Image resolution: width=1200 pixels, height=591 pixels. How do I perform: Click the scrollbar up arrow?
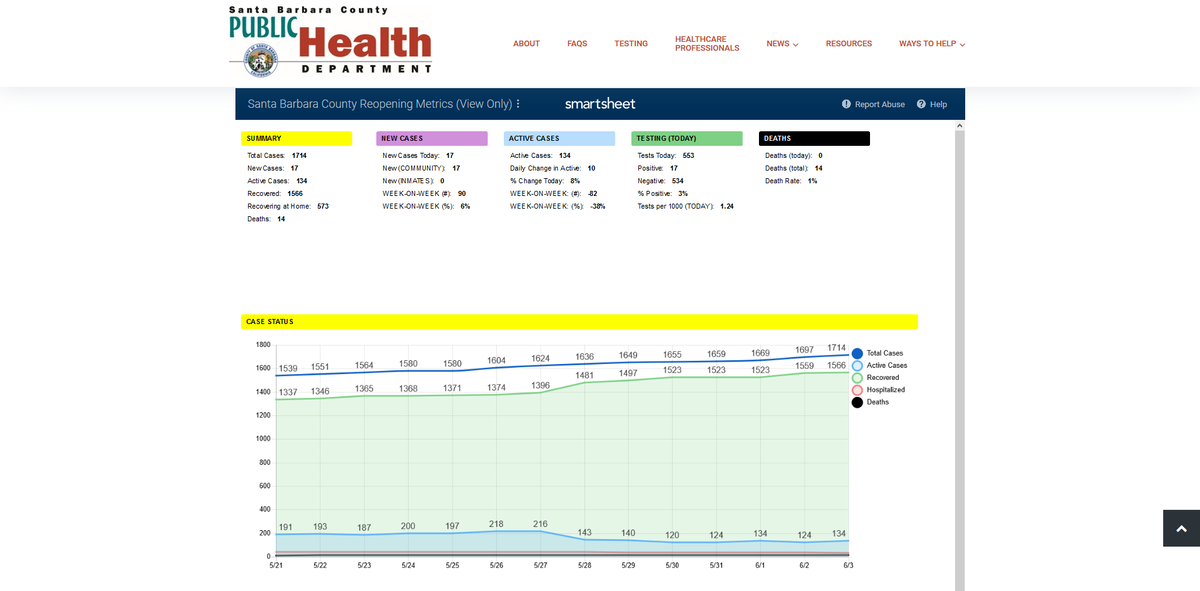tap(959, 126)
